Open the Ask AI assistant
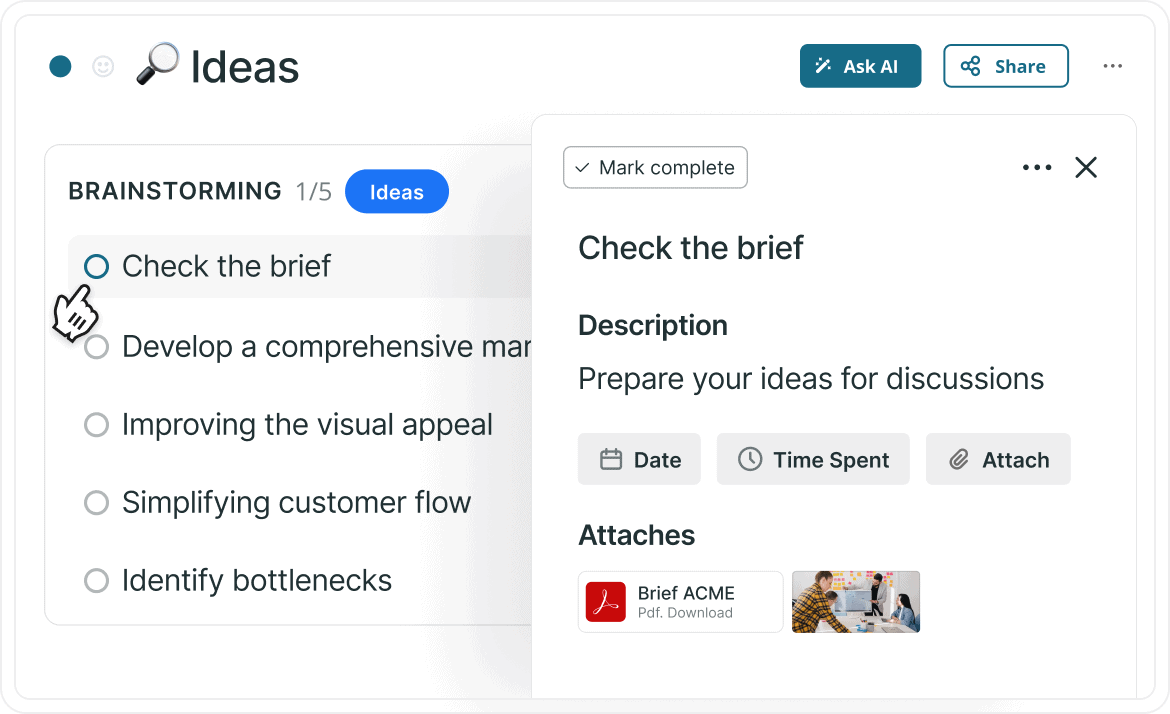1170x714 pixels. tap(860, 66)
